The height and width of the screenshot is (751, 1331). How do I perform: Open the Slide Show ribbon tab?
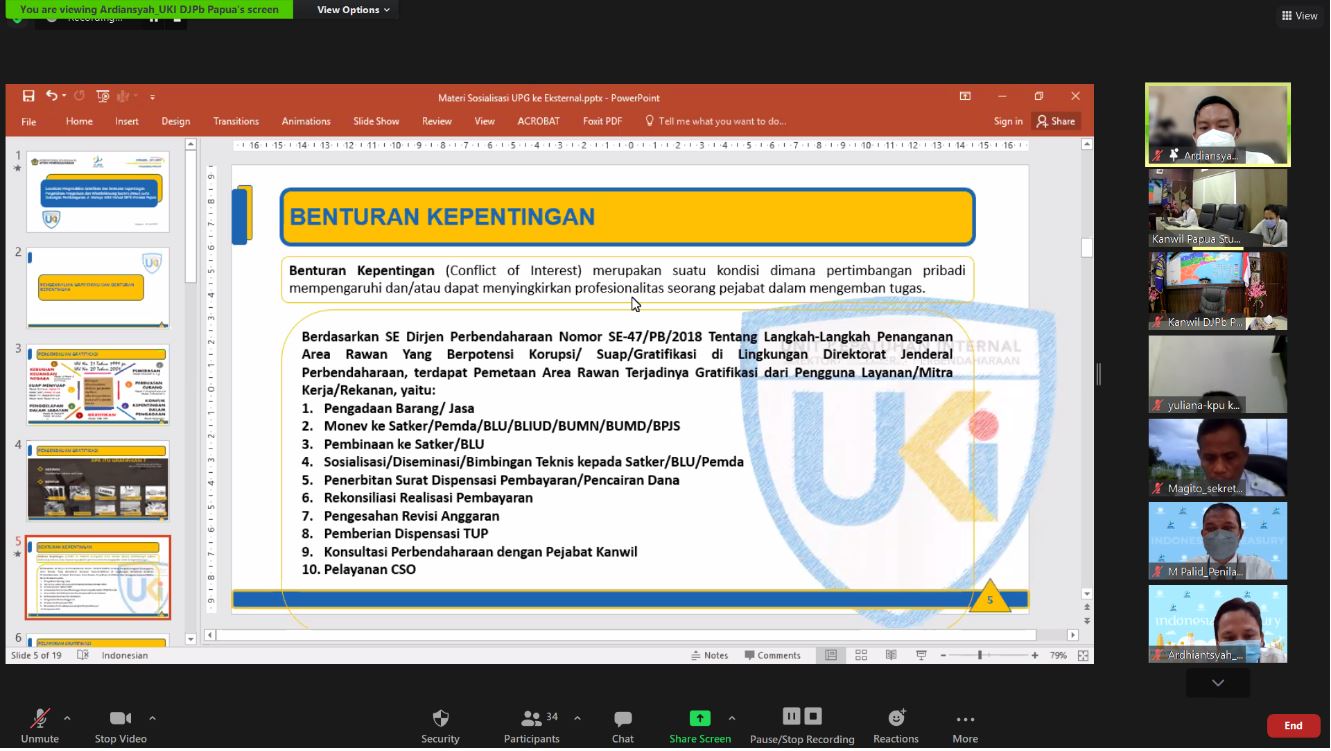376,122
